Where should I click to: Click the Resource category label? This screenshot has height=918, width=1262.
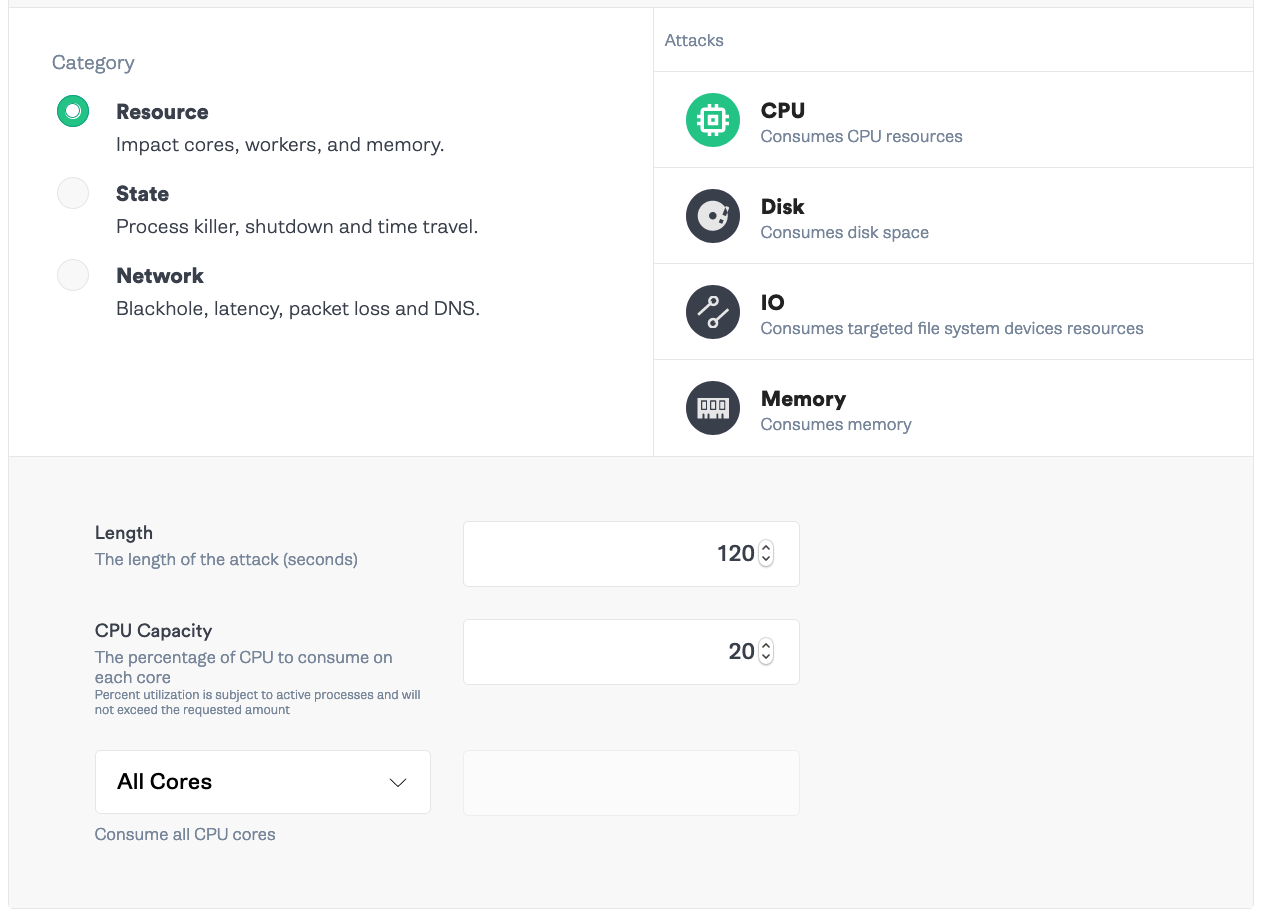point(162,112)
